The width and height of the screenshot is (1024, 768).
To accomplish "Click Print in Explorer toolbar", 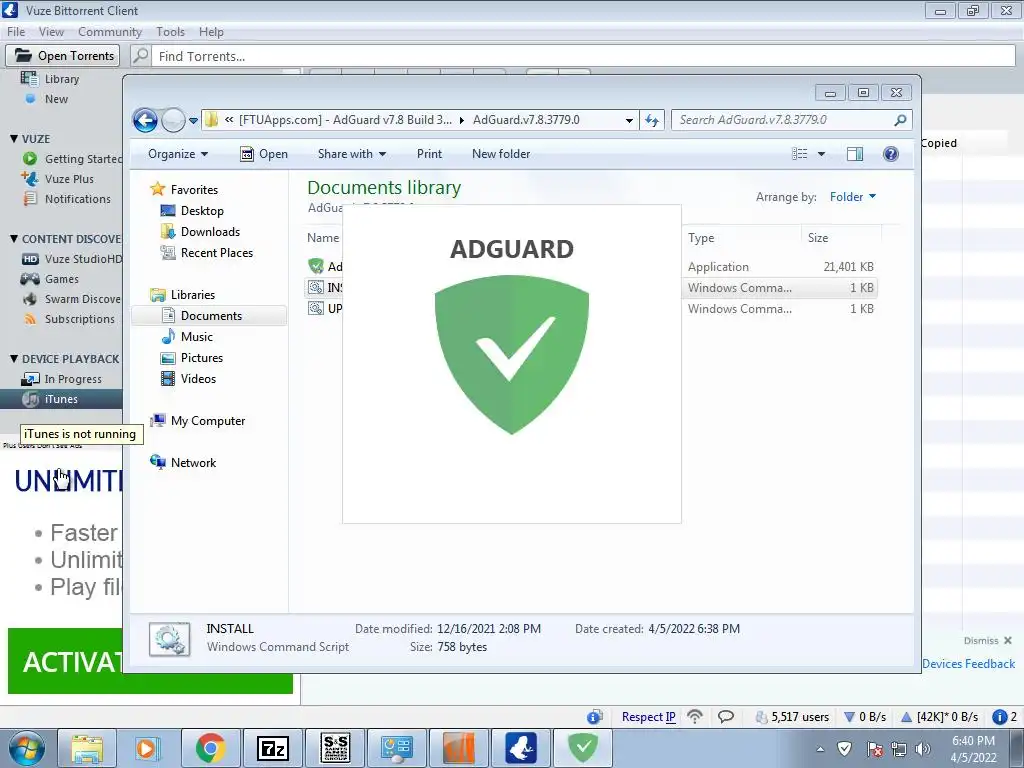I will [429, 154].
